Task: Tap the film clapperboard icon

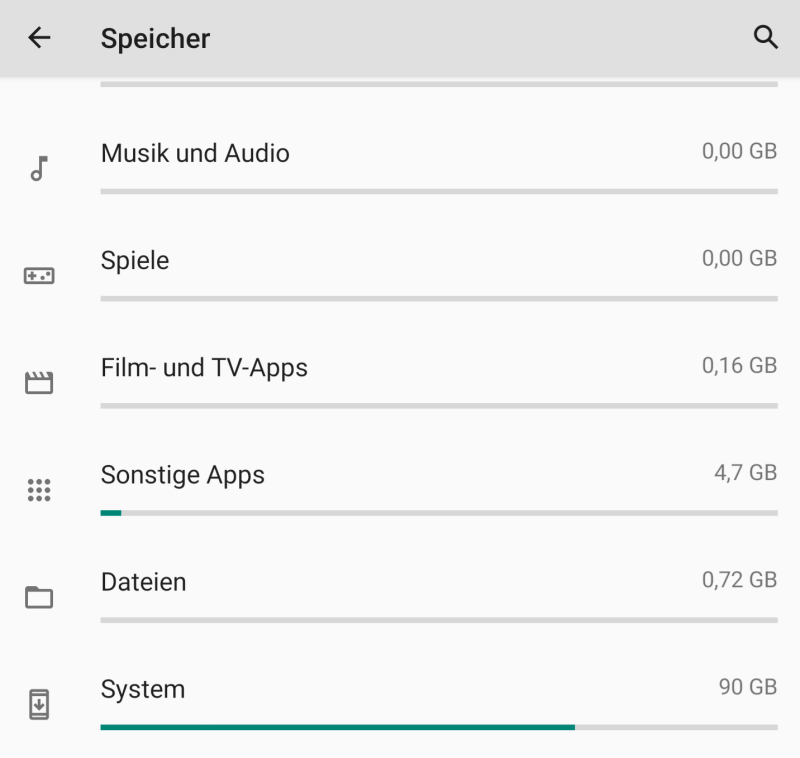Action: pos(39,382)
